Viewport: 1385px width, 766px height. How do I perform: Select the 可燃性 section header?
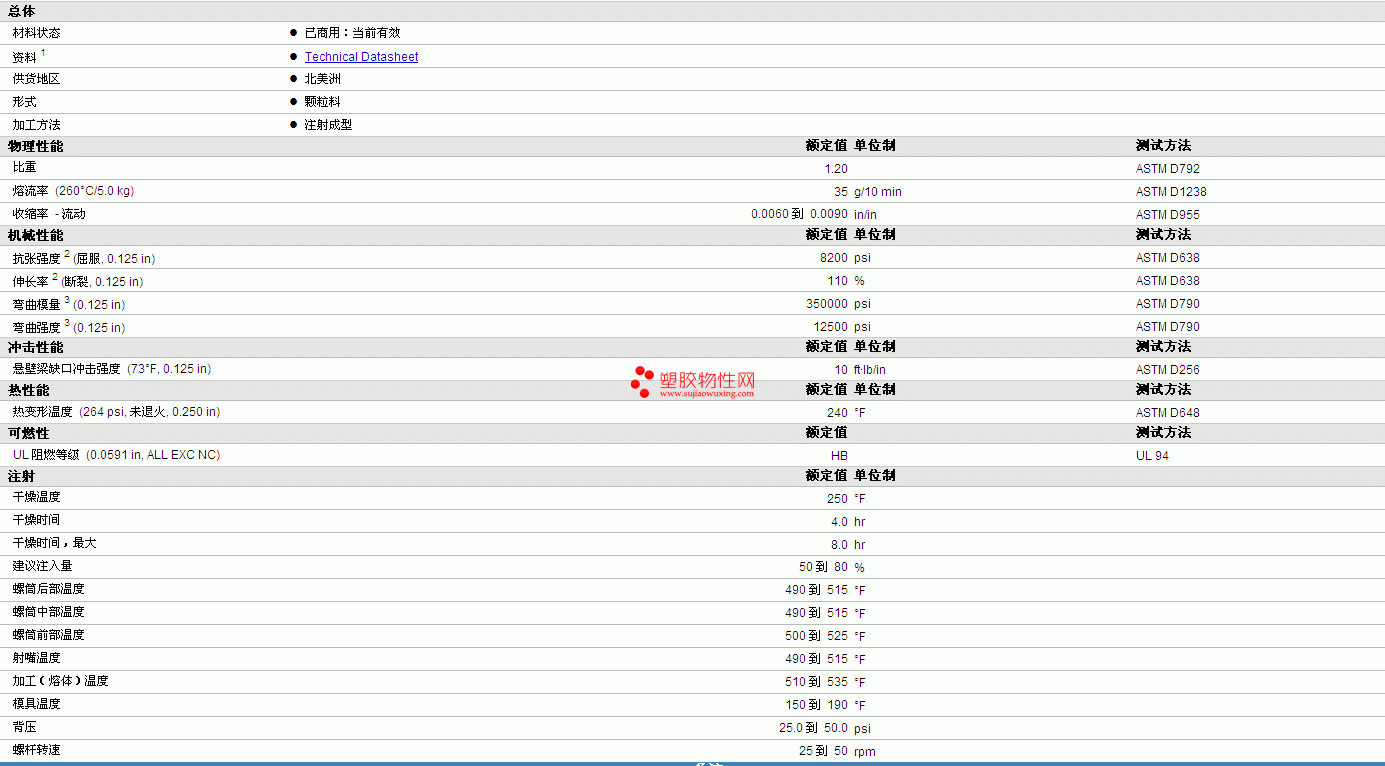pos(28,433)
